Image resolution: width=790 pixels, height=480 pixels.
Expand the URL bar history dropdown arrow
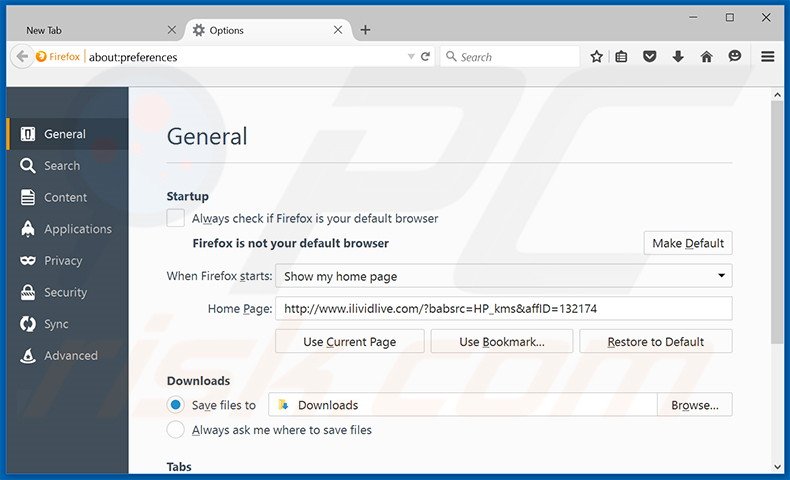[x=410, y=57]
